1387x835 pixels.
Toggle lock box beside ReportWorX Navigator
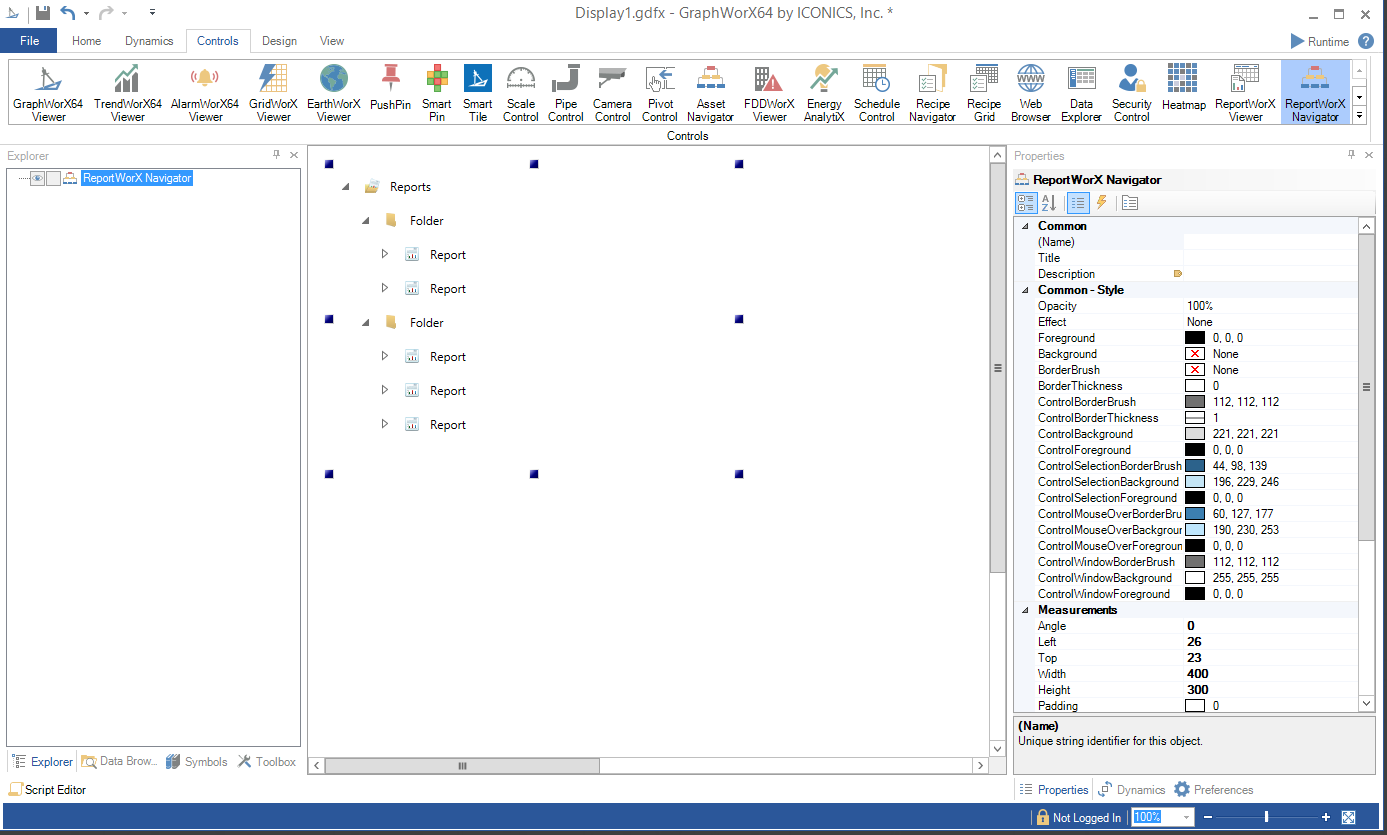(x=53, y=179)
